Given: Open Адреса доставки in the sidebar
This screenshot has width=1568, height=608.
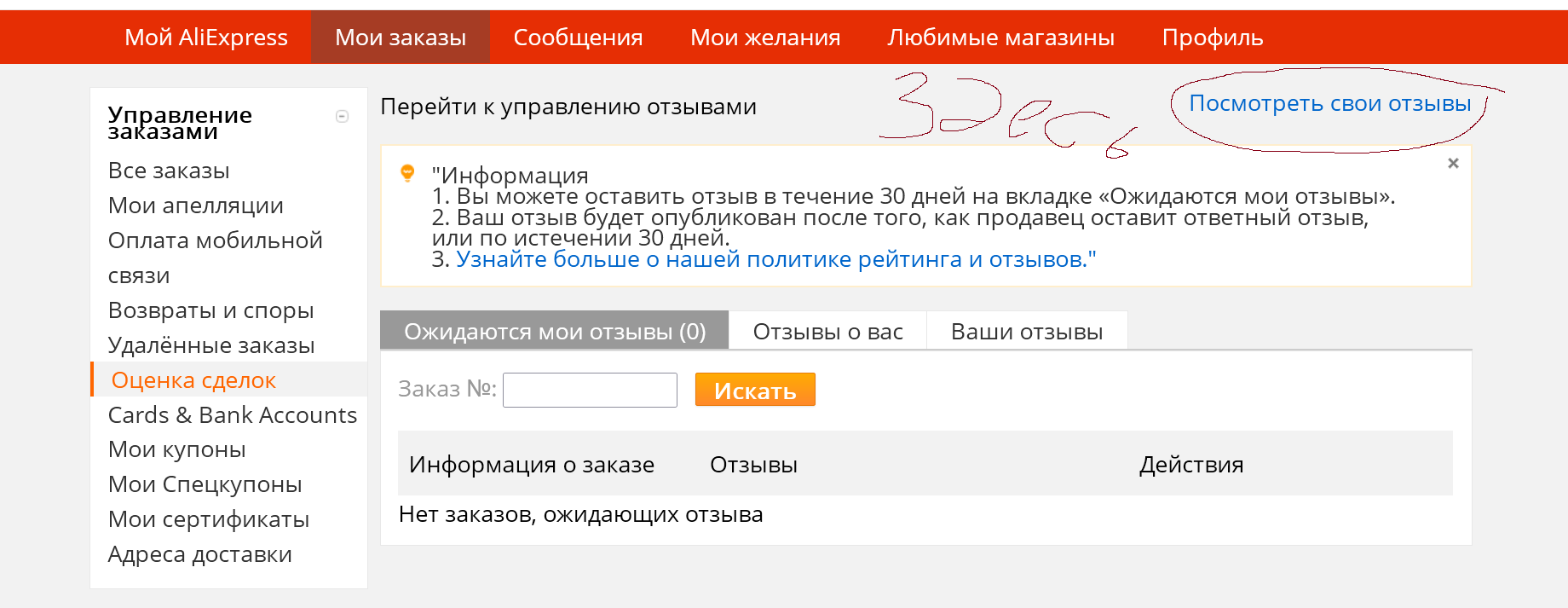Looking at the screenshot, I should click(x=200, y=554).
